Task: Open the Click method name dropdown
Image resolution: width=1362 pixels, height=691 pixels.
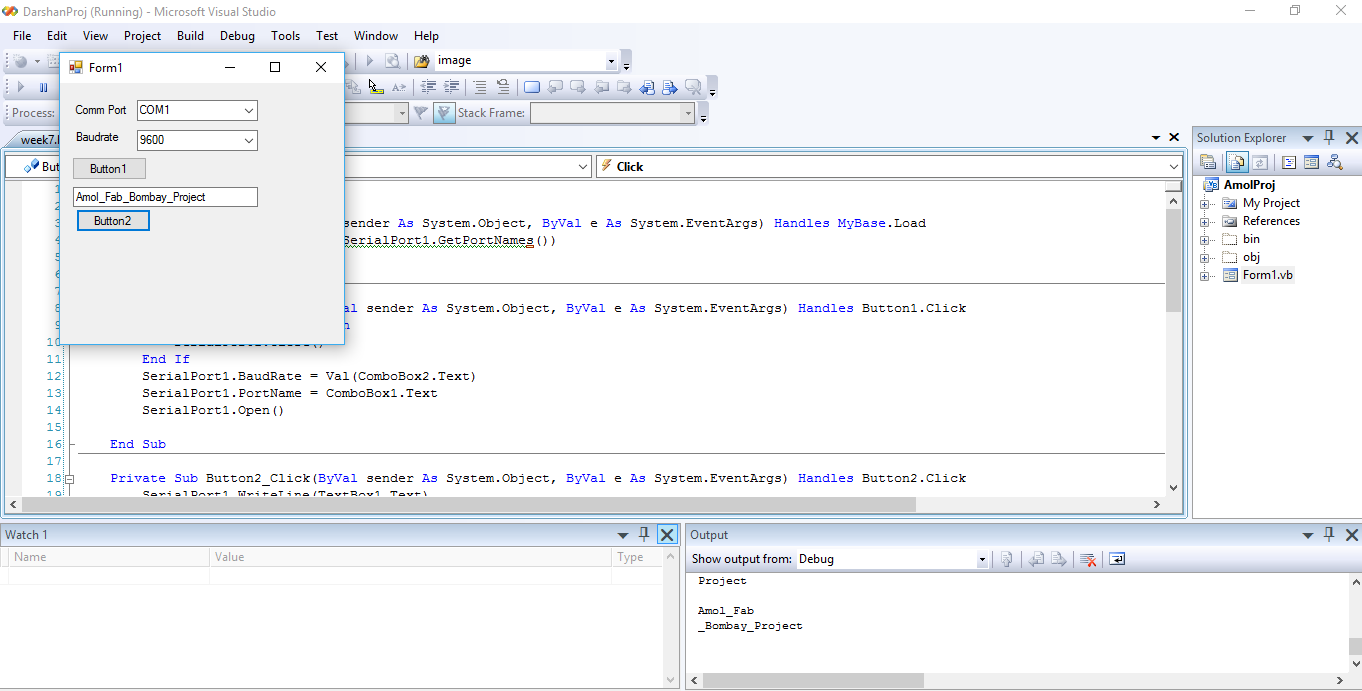Action: point(1174,167)
